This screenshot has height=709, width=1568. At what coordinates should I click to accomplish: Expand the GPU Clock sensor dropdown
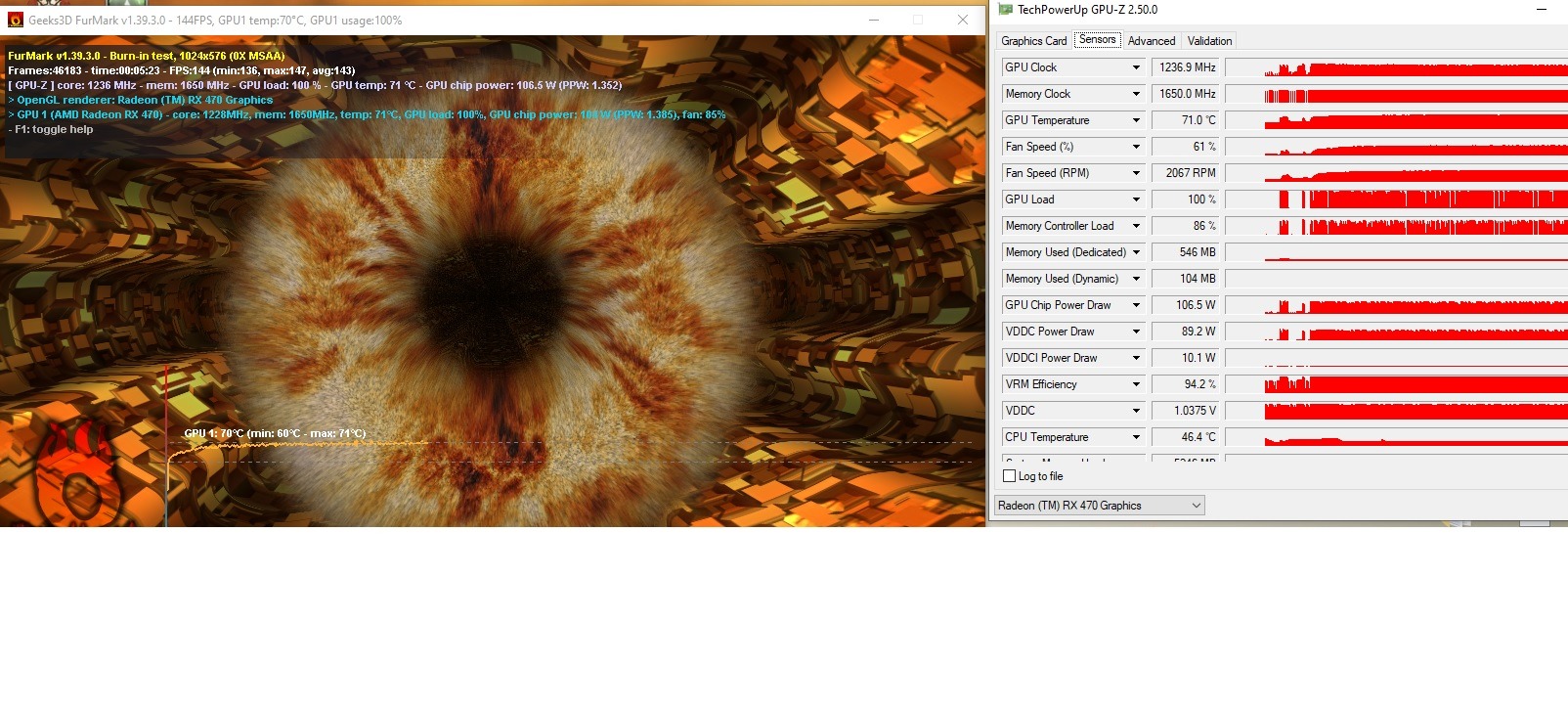point(1136,67)
